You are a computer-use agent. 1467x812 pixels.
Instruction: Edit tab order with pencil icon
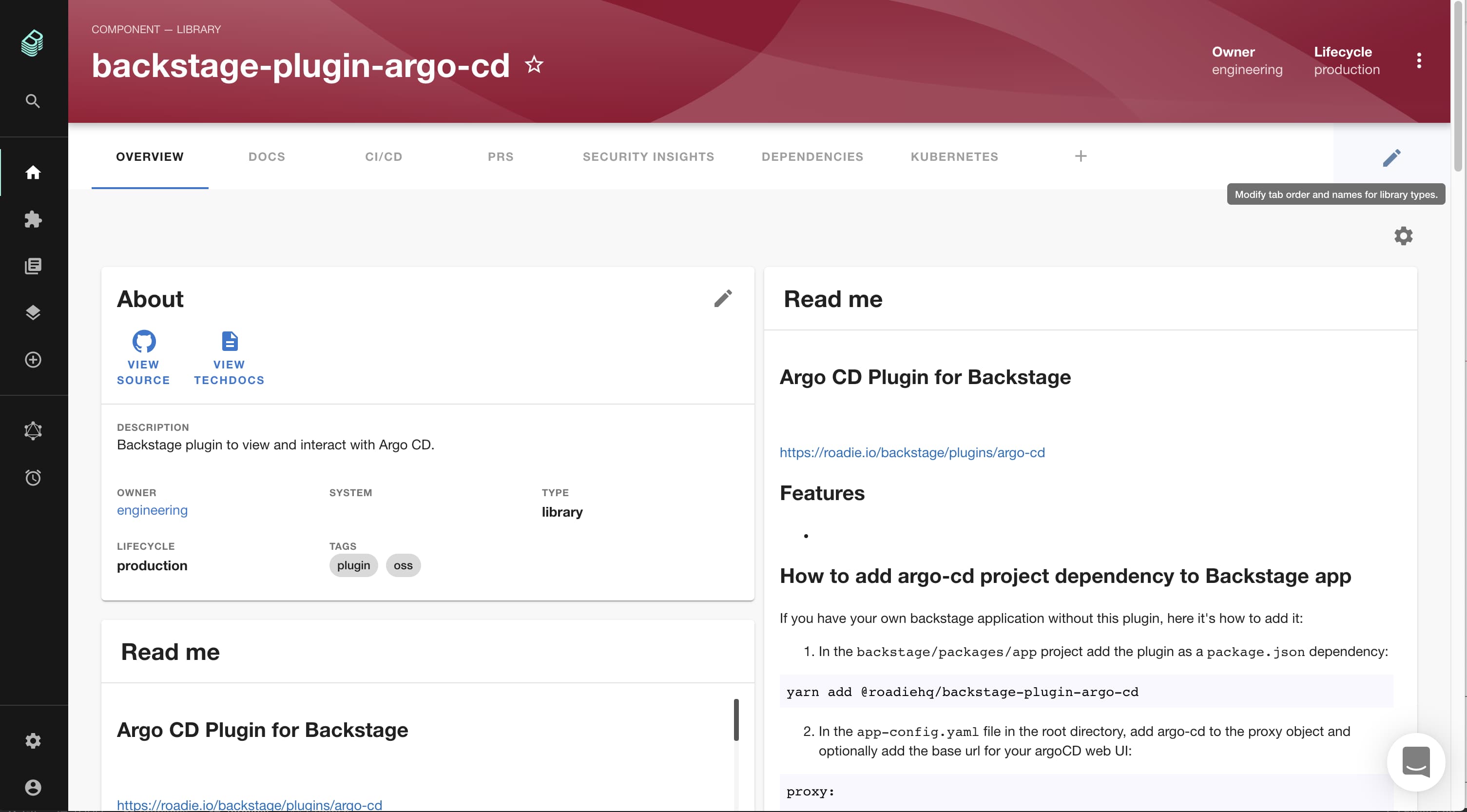(x=1391, y=157)
